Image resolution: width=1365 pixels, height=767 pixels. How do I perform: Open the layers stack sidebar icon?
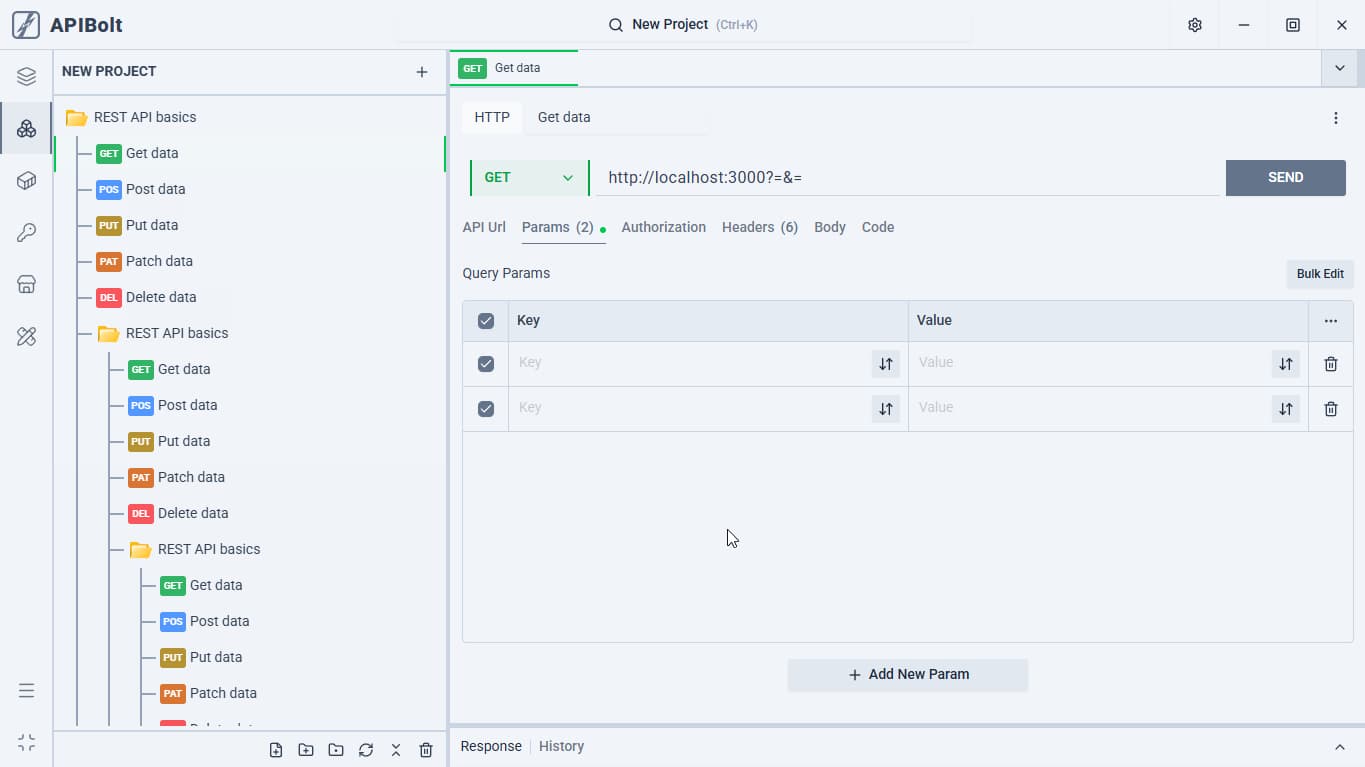26,77
